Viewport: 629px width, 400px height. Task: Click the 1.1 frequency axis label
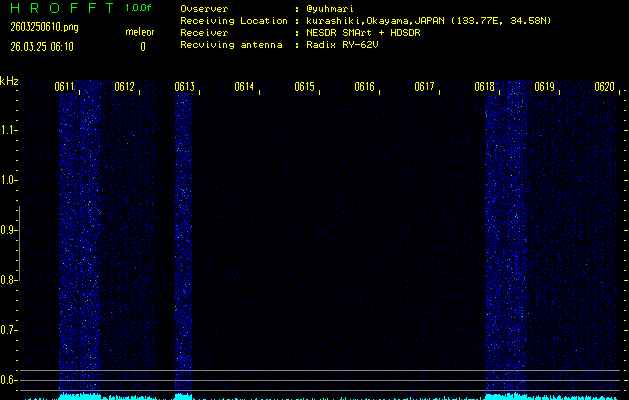(7, 130)
